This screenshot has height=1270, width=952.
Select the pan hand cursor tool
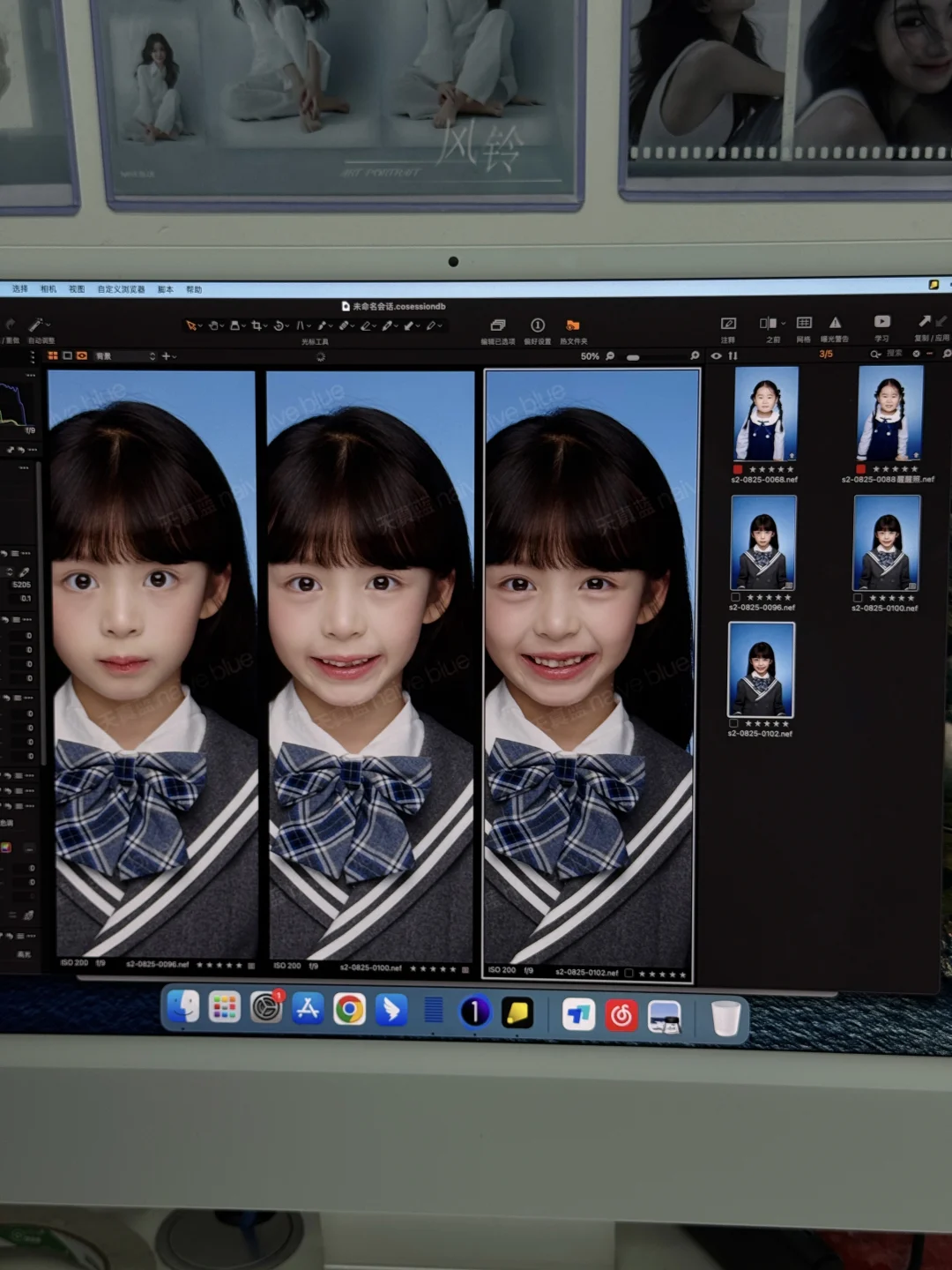tap(213, 325)
